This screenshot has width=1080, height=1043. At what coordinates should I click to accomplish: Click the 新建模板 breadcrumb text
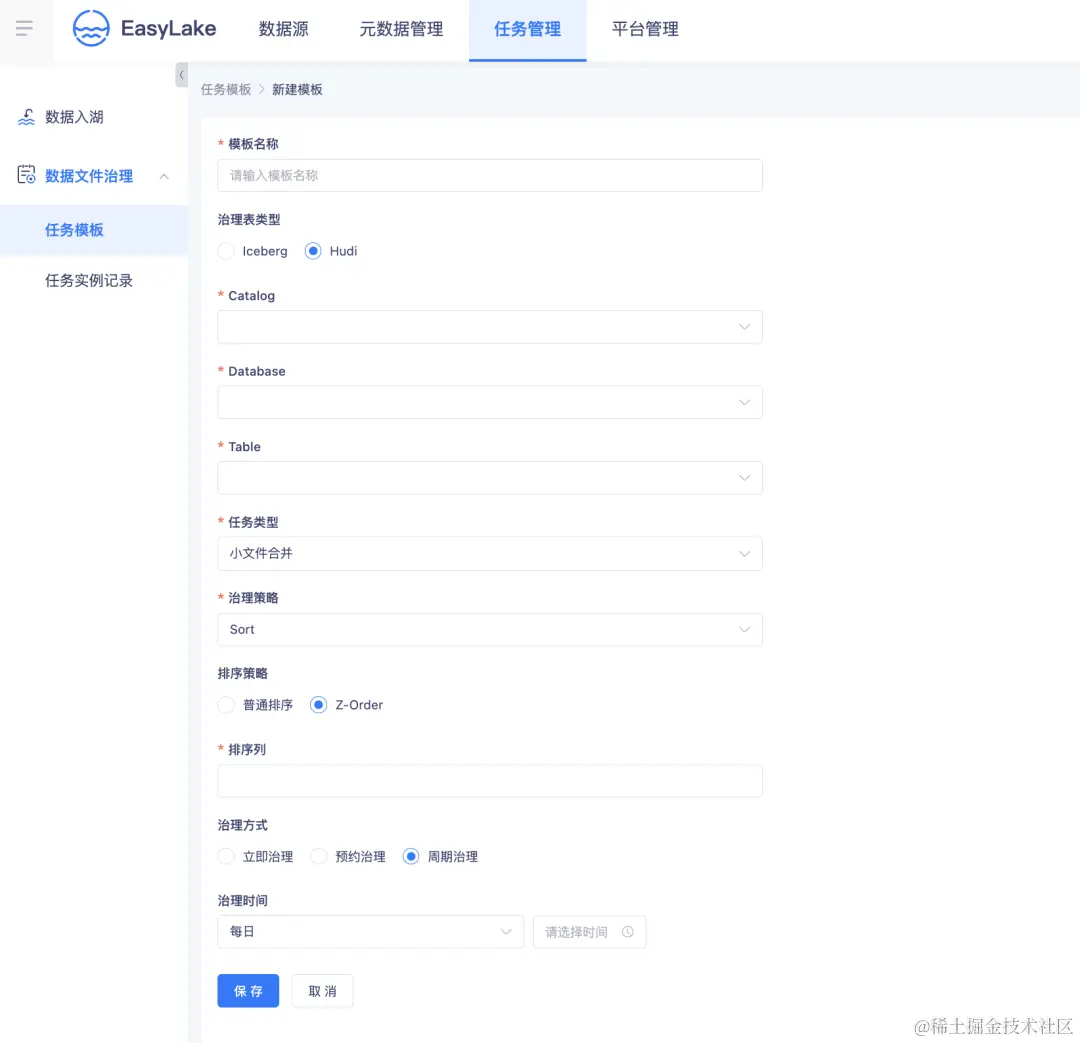point(297,90)
